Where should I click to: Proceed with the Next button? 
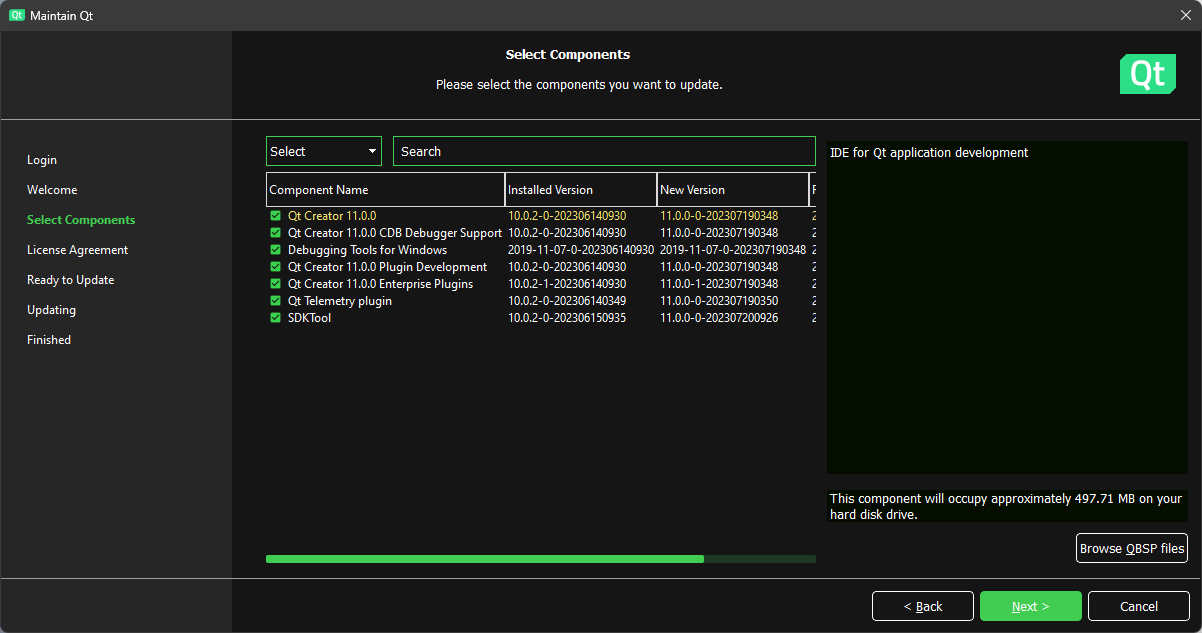point(1031,606)
